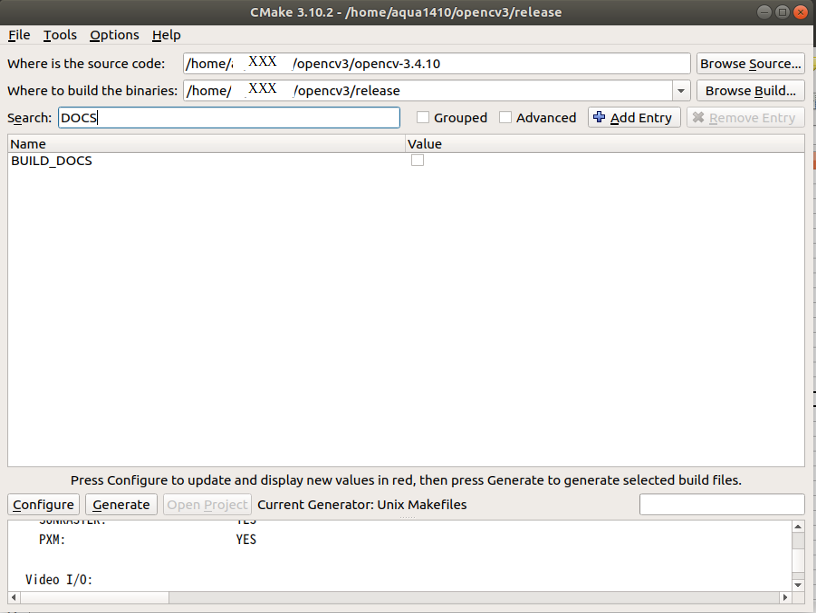The height and width of the screenshot is (613, 816).
Task: Click the Add Entry button
Action: [x=634, y=118]
